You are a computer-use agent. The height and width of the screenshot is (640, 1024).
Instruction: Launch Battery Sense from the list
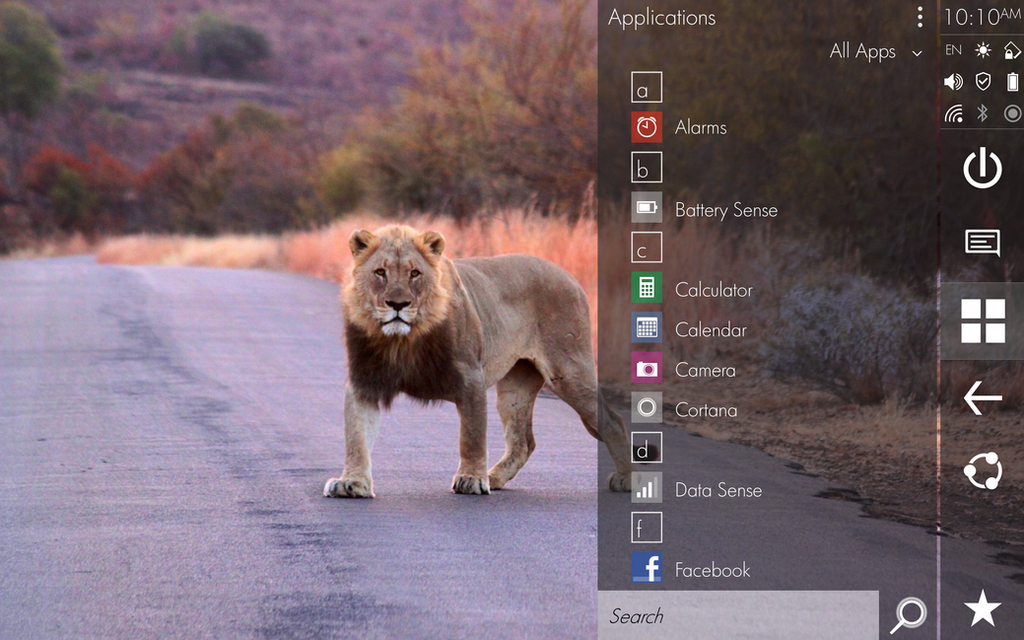coord(705,209)
